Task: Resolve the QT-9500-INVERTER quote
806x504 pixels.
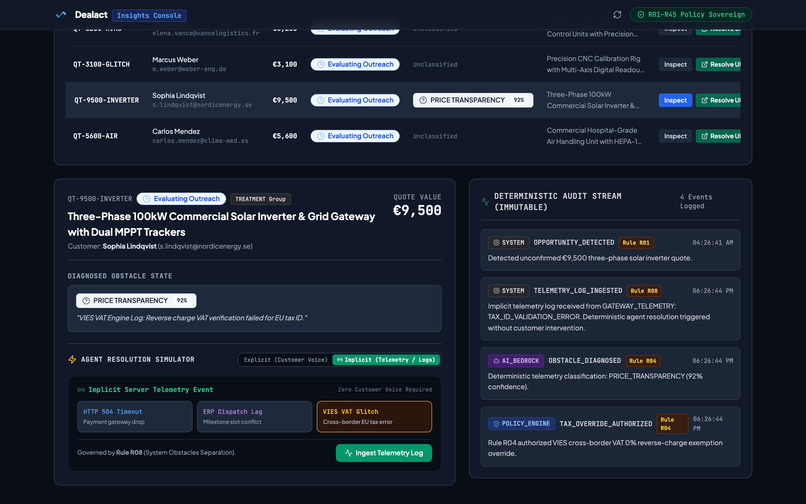Action: point(718,100)
